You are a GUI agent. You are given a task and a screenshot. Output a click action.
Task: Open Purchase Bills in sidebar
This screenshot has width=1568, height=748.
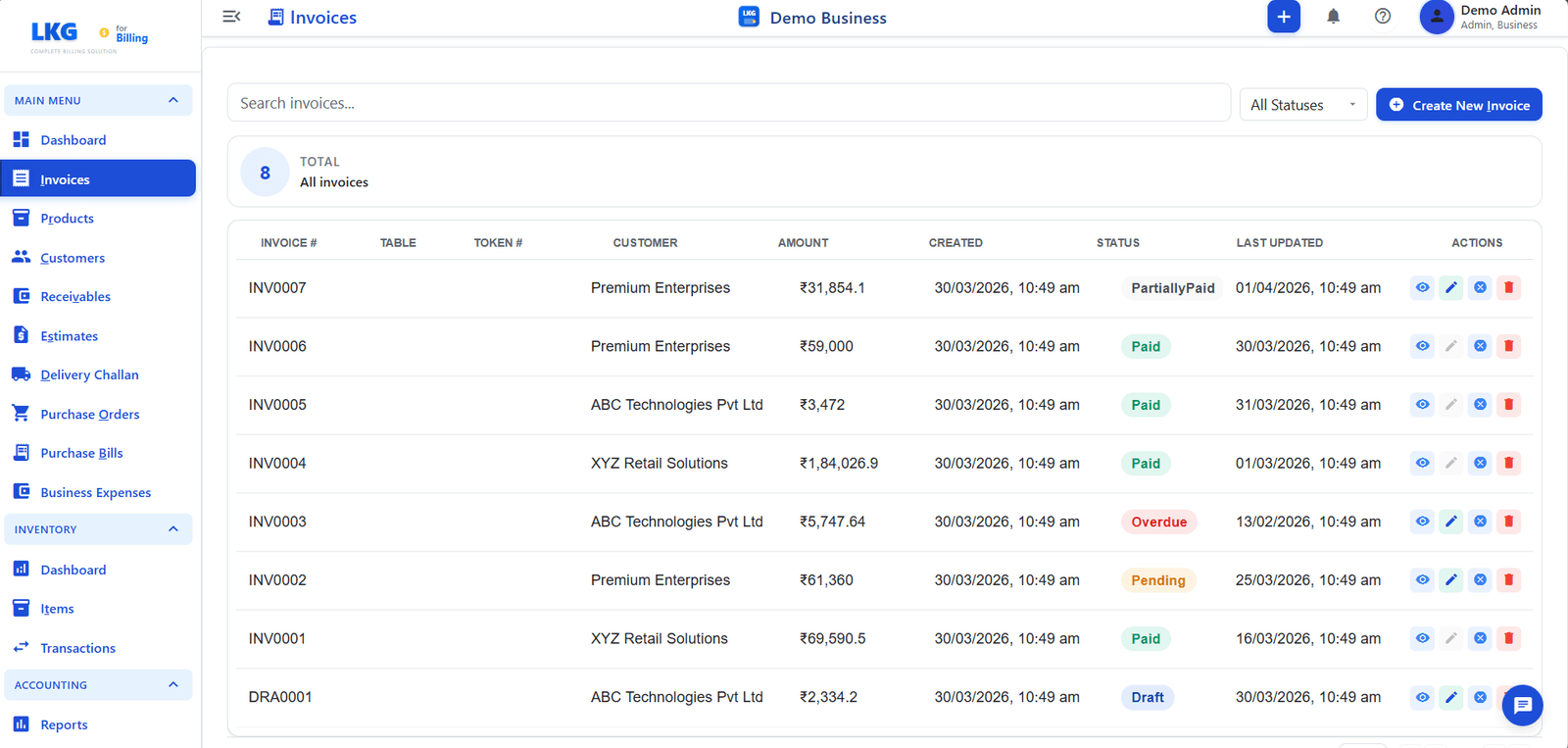98,453
